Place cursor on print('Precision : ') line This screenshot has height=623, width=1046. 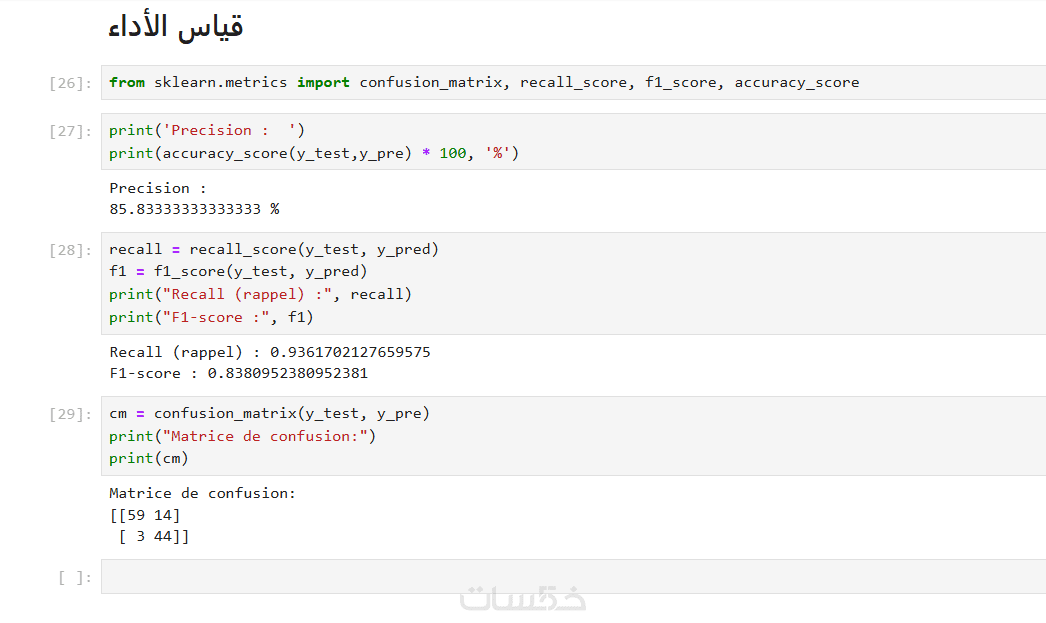click(207, 131)
